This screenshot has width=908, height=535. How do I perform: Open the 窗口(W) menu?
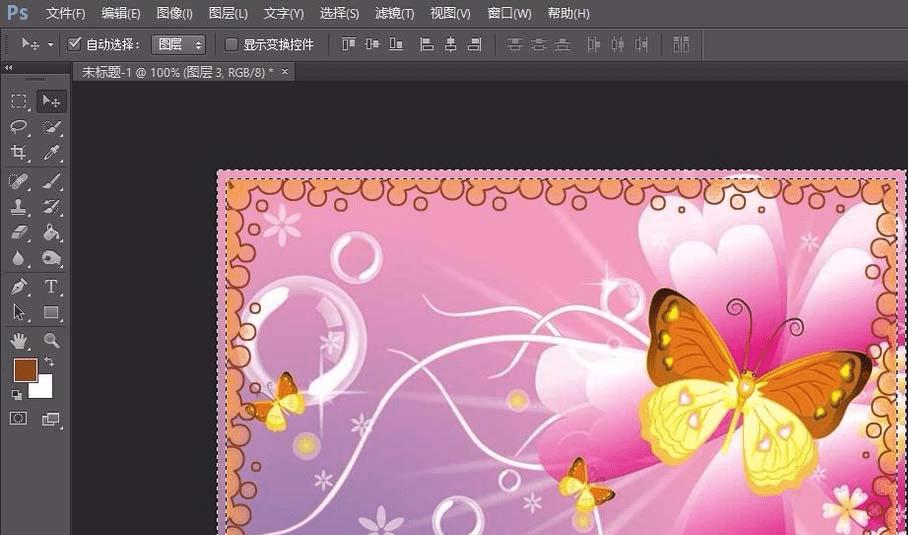(x=509, y=13)
